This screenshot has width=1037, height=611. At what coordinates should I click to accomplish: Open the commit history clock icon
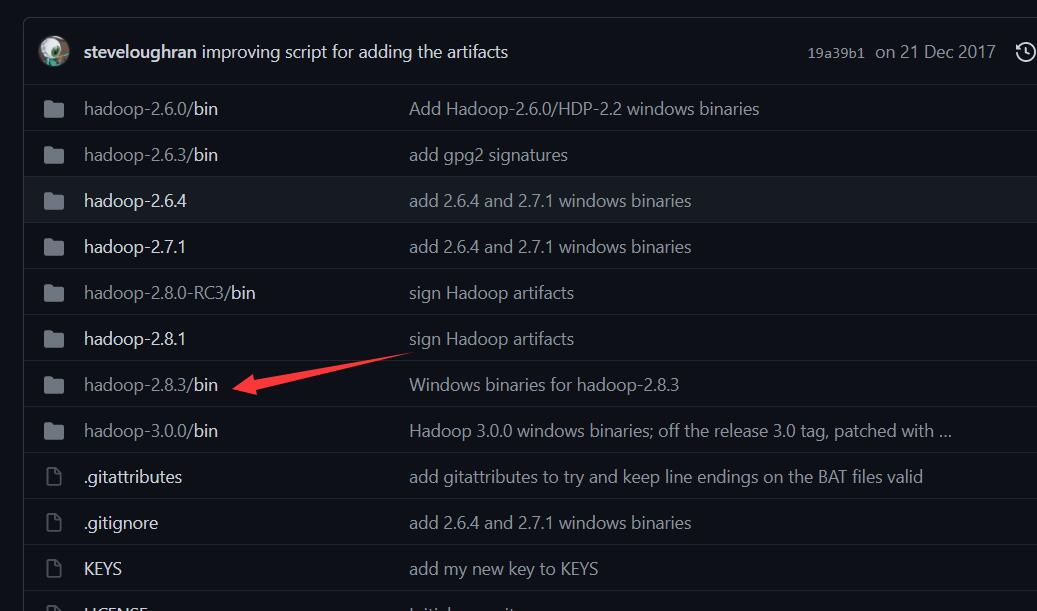(1025, 52)
